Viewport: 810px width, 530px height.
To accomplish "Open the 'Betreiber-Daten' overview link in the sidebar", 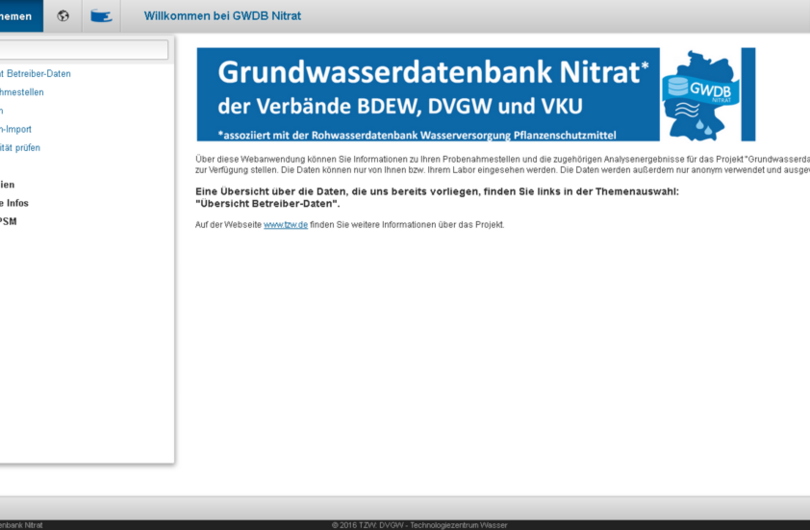I will [36, 74].
